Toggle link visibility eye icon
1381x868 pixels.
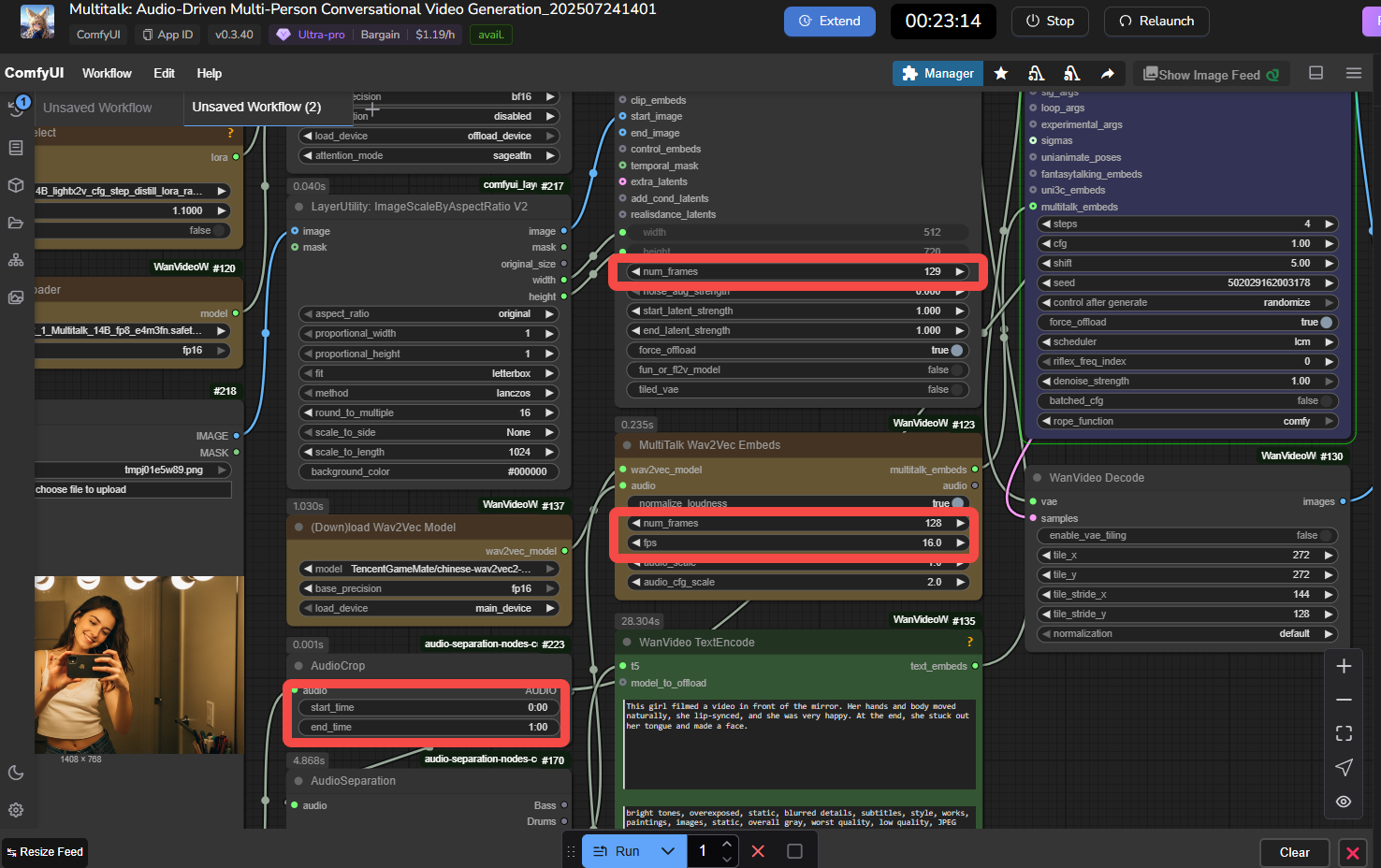pos(1344,802)
